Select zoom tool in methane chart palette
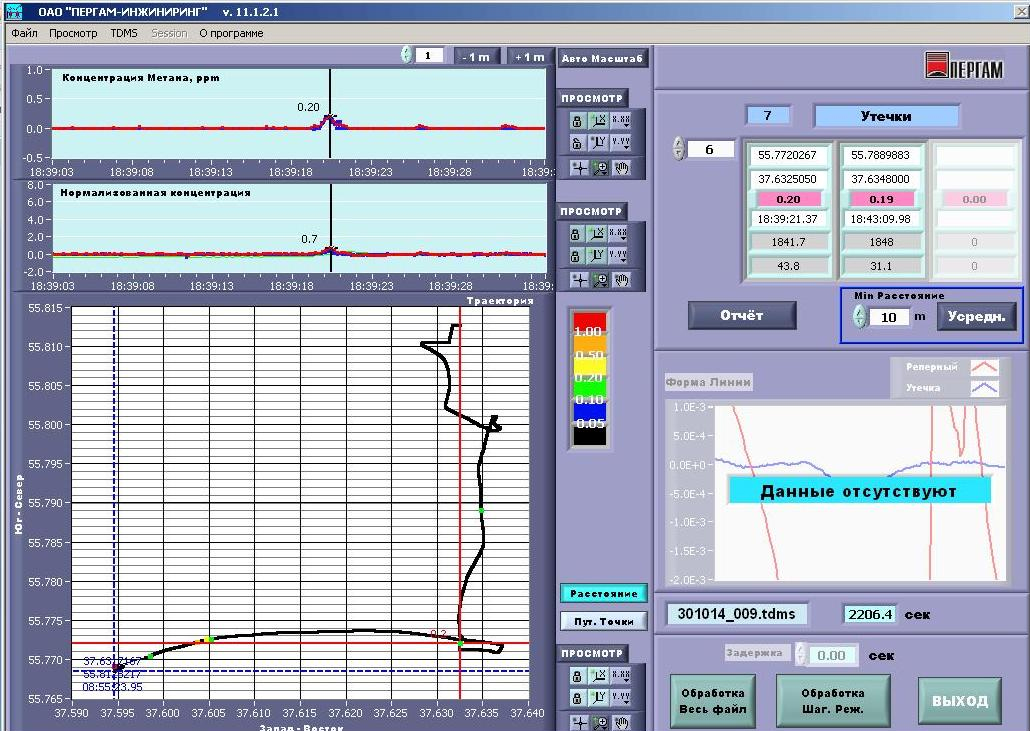Image resolution: width=1030 pixels, height=731 pixels. point(600,168)
